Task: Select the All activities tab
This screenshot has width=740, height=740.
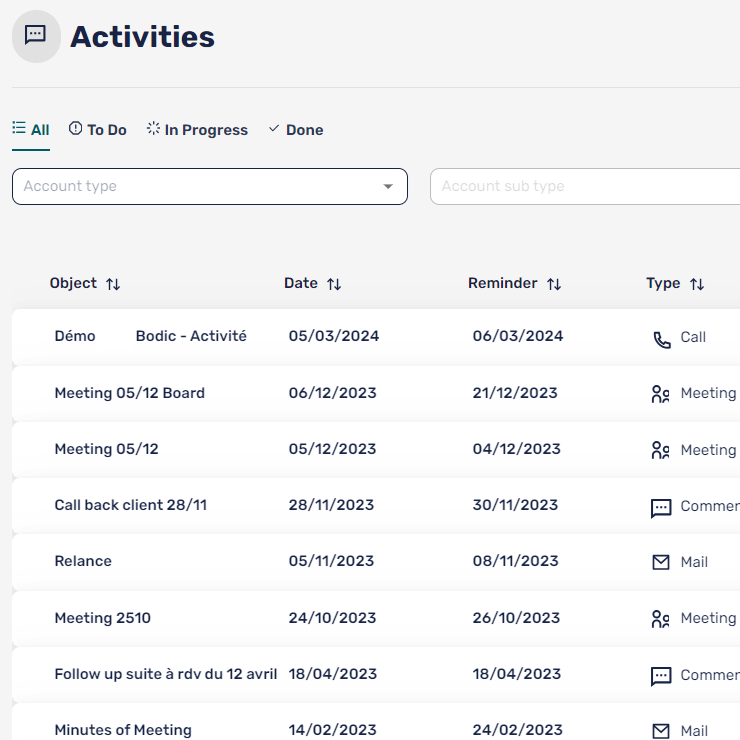Action: click(x=31, y=130)
